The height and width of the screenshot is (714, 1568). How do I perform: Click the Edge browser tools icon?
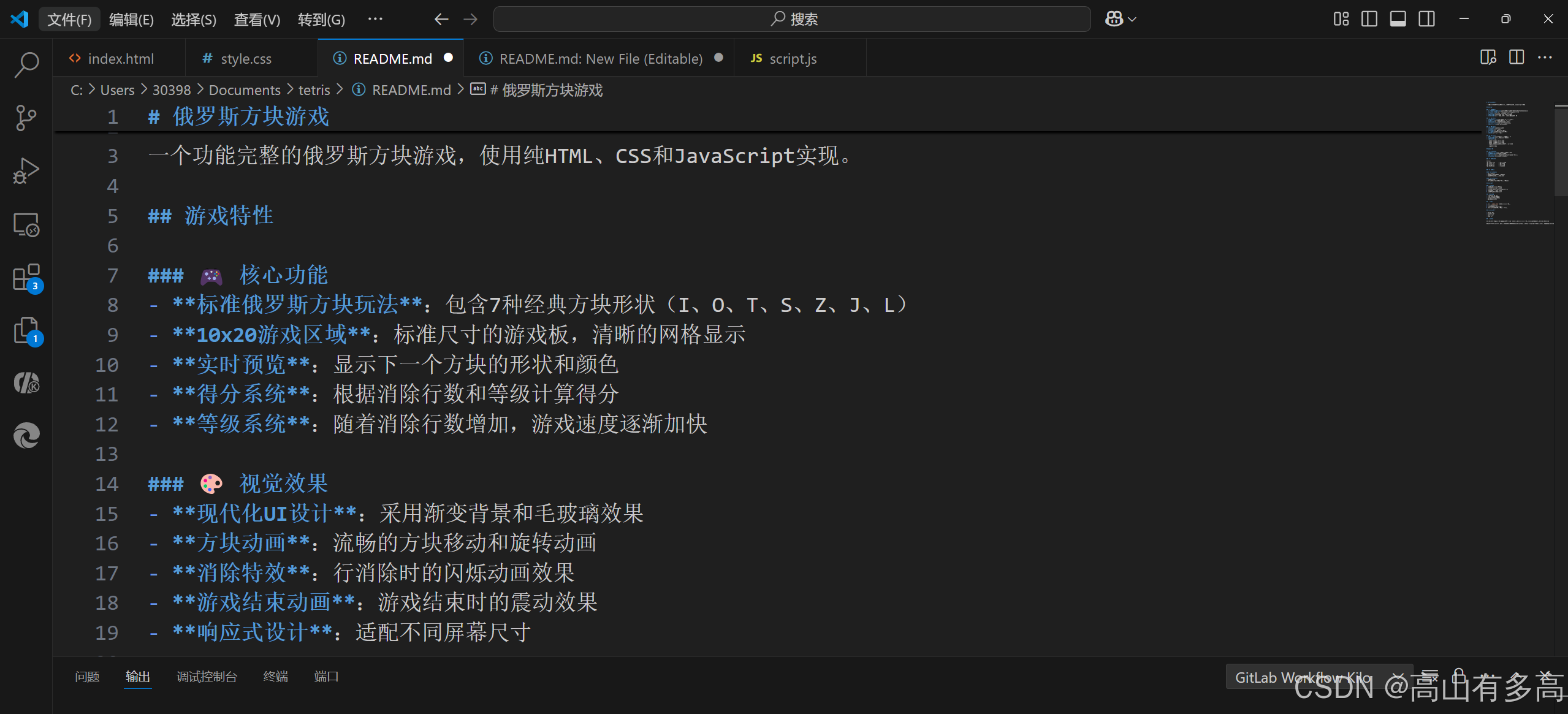click(x=26, y=436)
